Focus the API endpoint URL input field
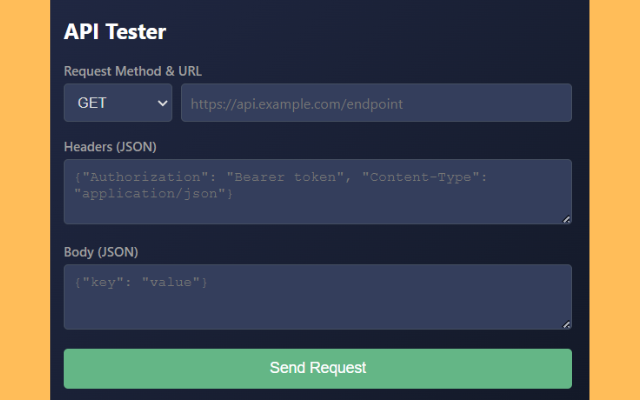Viewport: 640px width, 400px height. click(x=375, y=103)
